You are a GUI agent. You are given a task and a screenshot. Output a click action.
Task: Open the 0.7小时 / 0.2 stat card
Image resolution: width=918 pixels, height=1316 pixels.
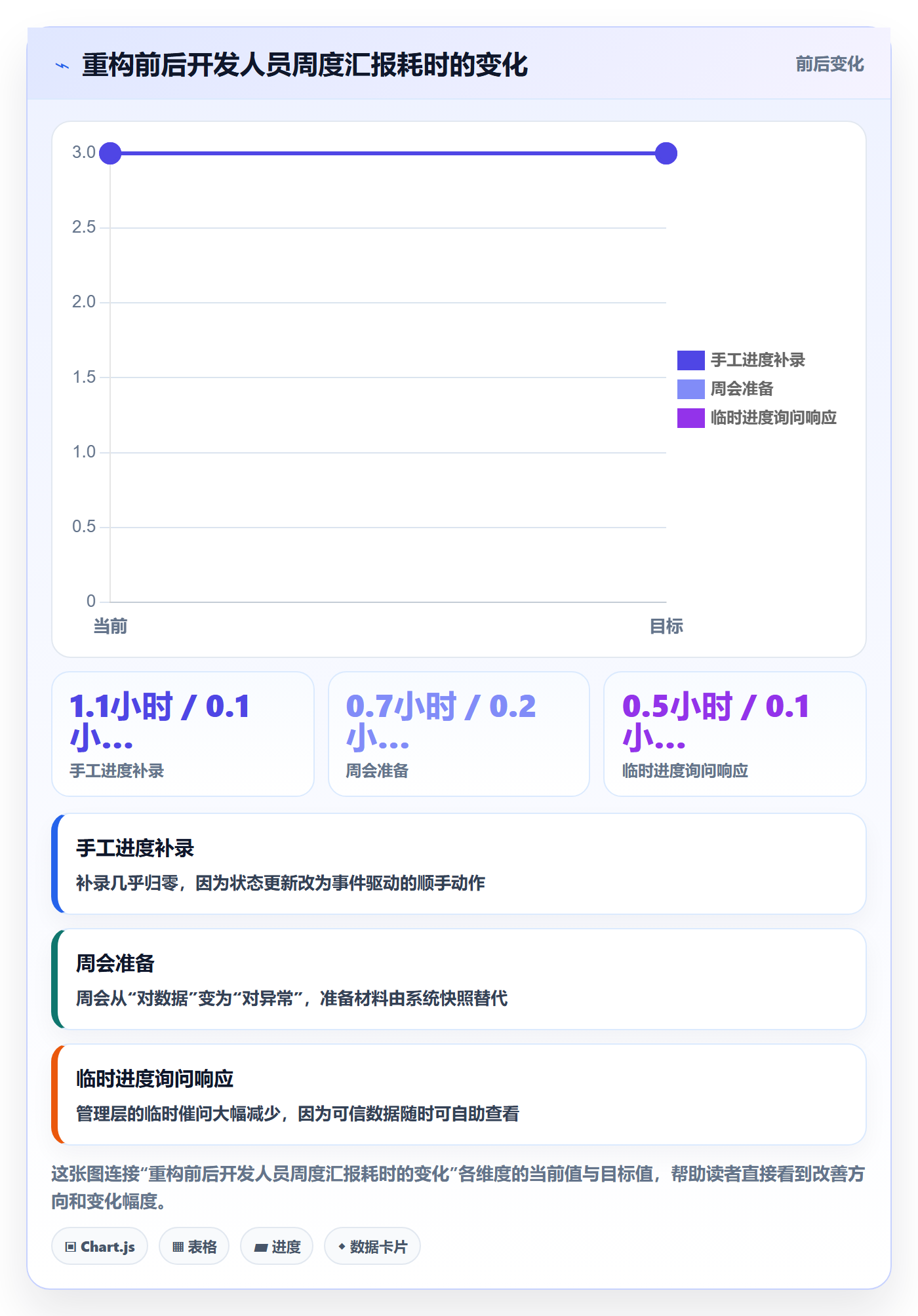pos(459,734)
